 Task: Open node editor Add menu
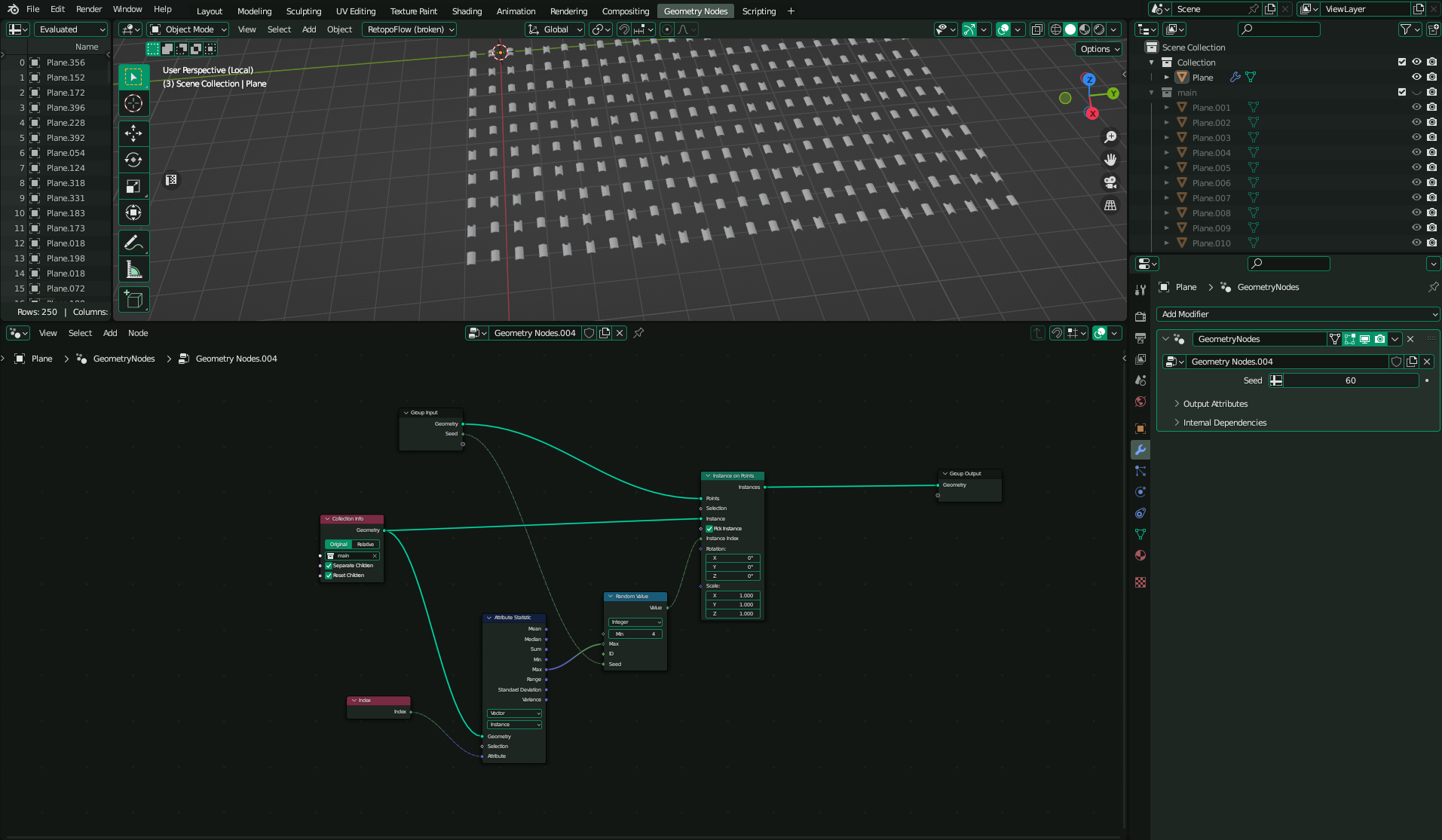pyautogui.click(x=110, y=333)
